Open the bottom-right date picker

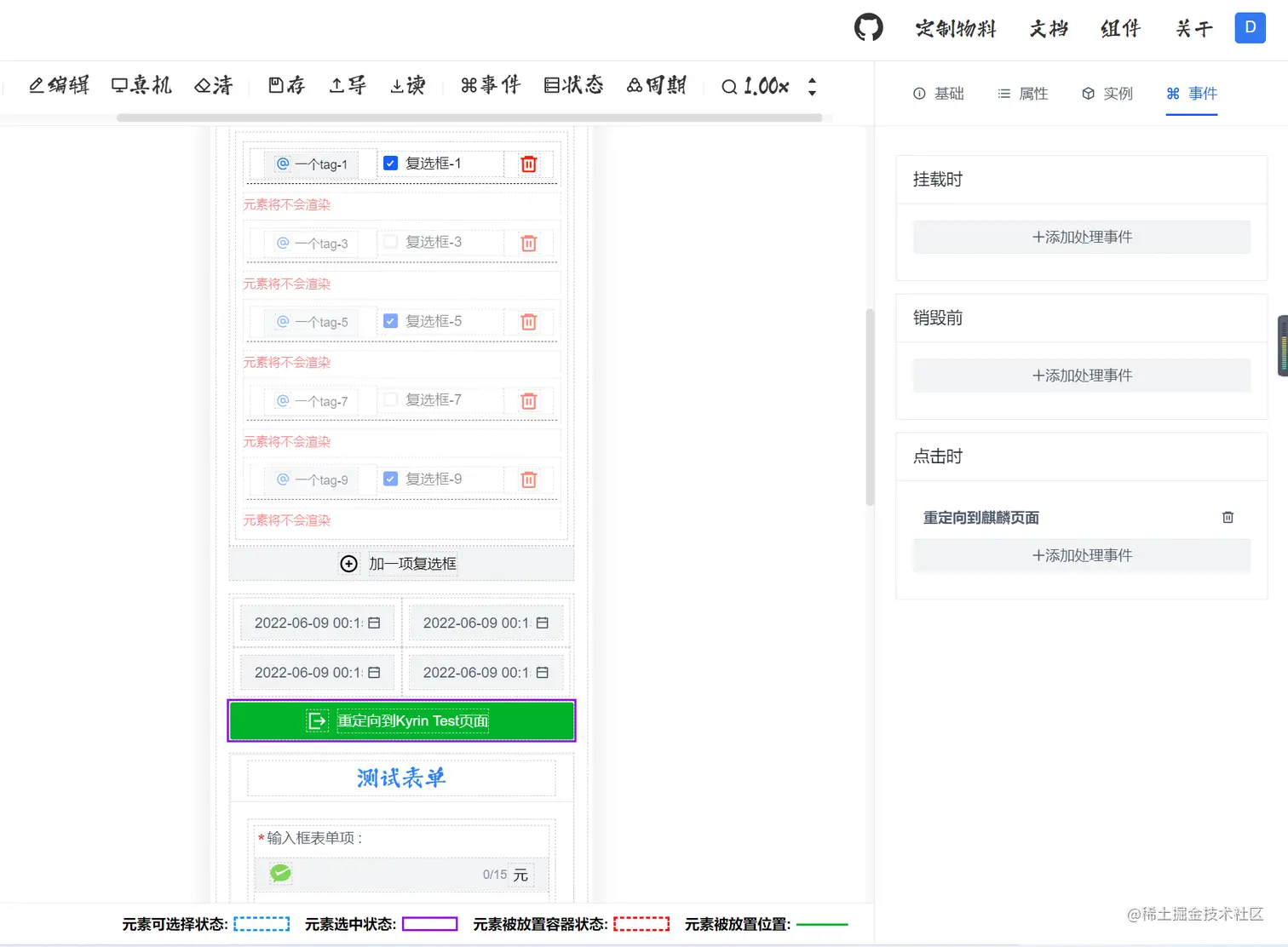(x=486, y=672)
